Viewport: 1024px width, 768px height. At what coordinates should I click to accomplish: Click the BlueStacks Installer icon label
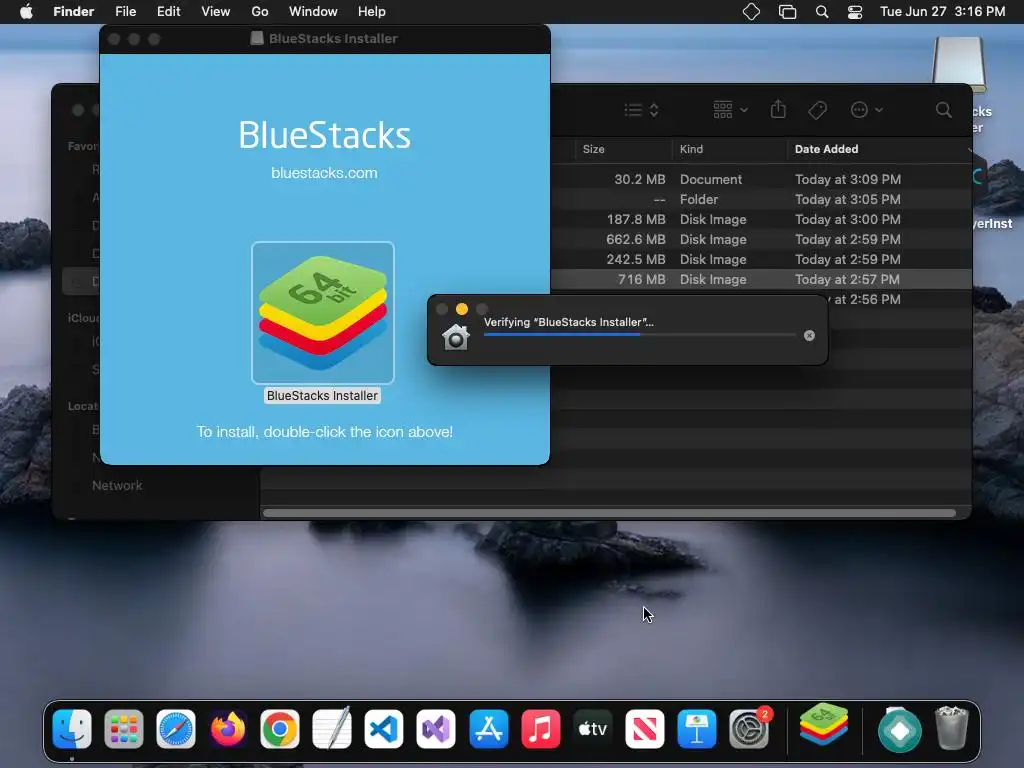[x=322, y=396]
